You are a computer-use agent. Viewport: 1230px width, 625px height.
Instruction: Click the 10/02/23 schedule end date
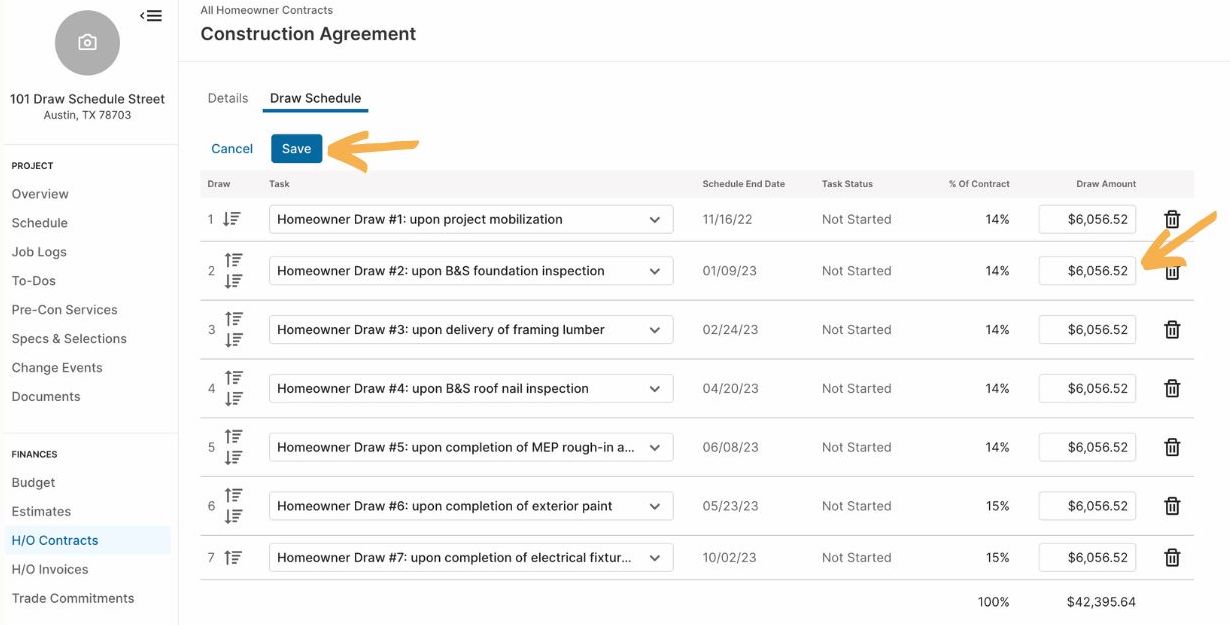click(730, 558)
